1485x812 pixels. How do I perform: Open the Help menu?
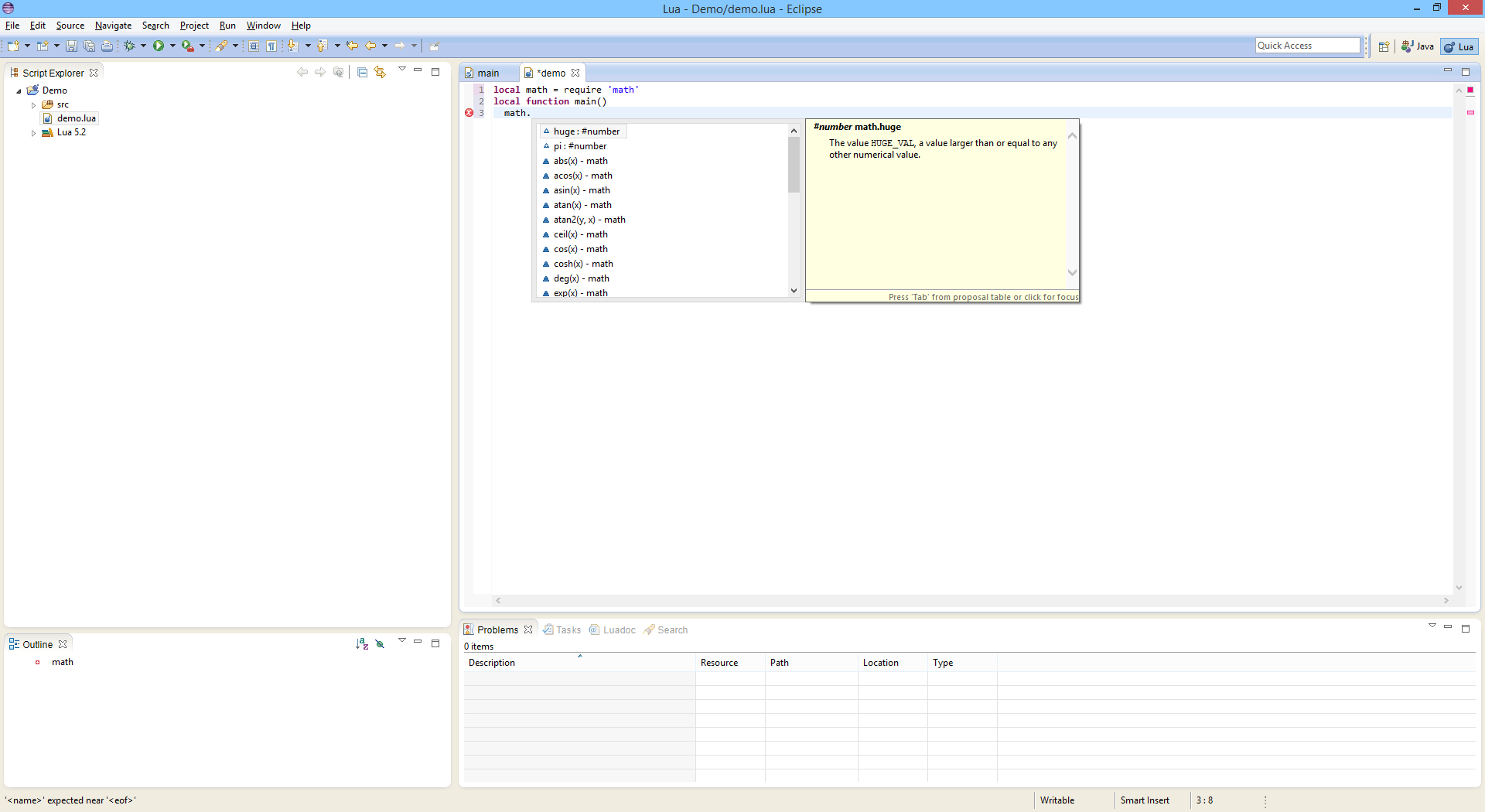[301, 26]
